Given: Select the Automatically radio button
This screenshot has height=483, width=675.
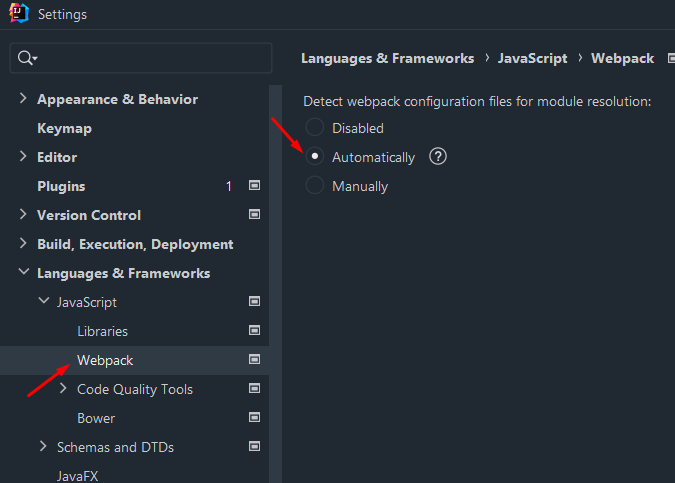Looking at the screenshot, I should click(315, 156).
